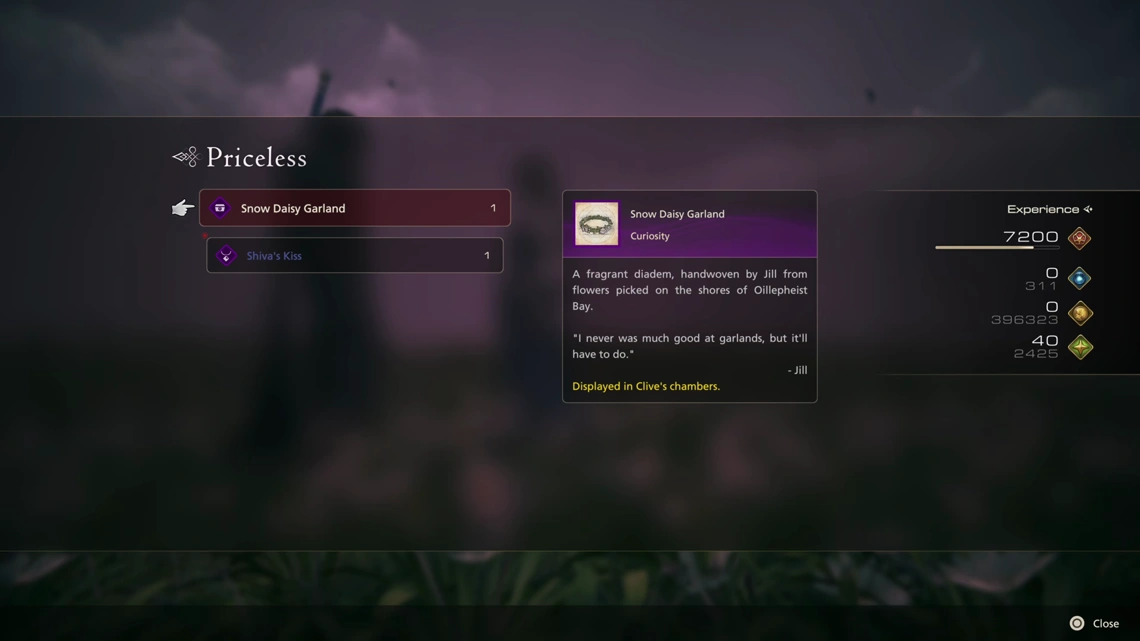1140x641 pixels.
Task: Click the Snow Daisy Garland chest icon
Action: click(220, 208)
